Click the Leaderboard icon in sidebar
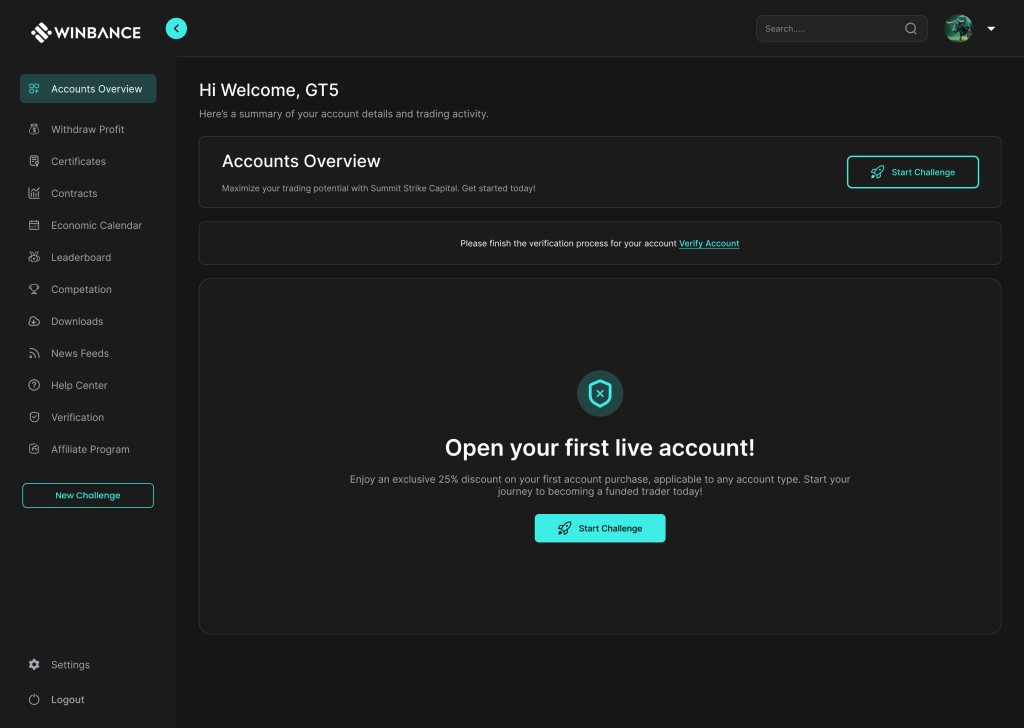 pos(34,257)
